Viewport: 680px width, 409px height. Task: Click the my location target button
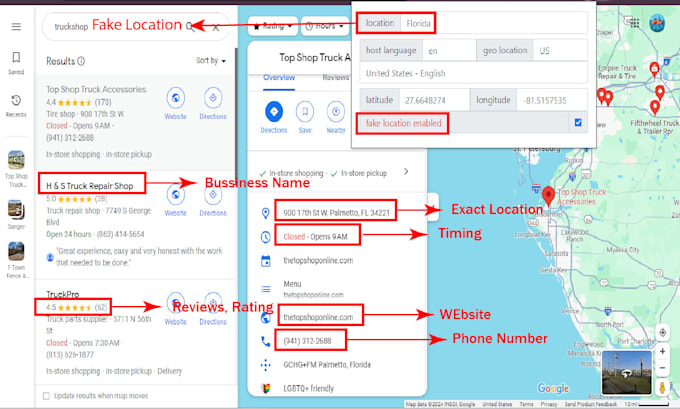[x=662, y=333]
